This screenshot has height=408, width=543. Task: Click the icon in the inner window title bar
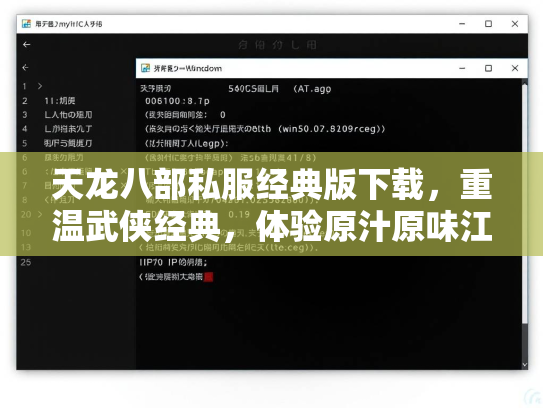pyautogui.click(x=145, y=68)
